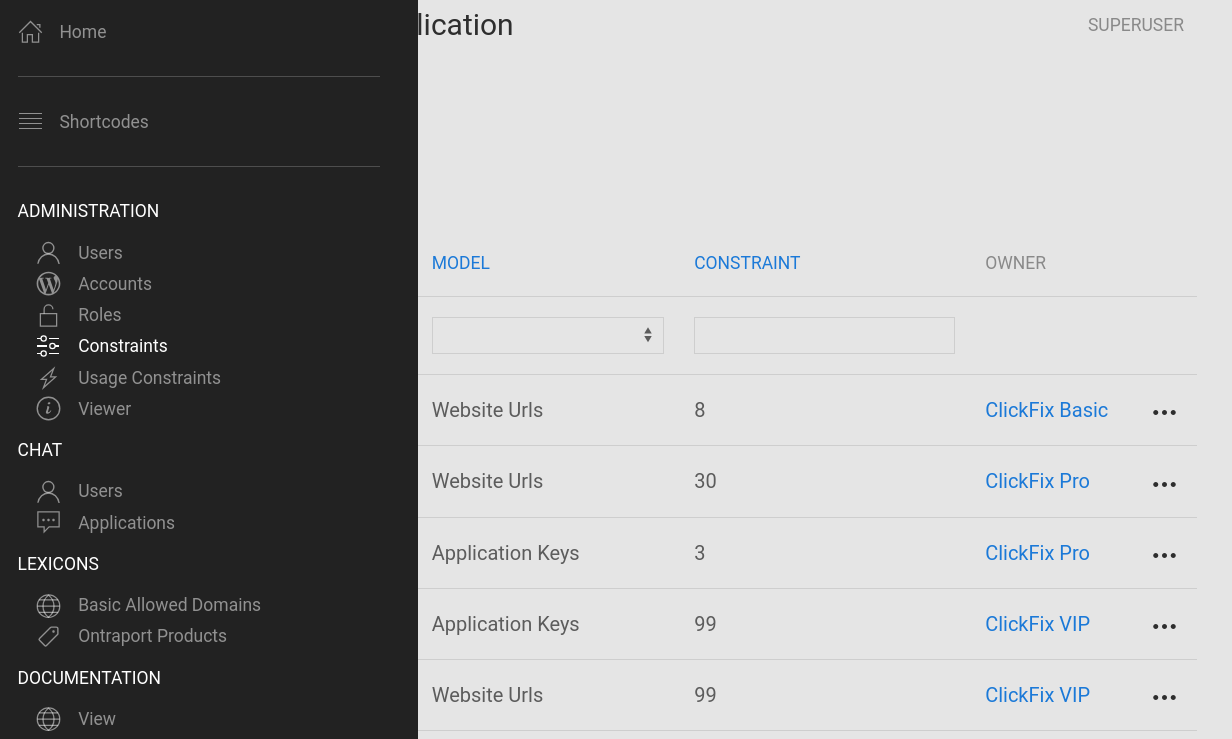Click the Accounts WordPress icon
The height and width of the screenshot is (739, 1232).
click(48, 284)
